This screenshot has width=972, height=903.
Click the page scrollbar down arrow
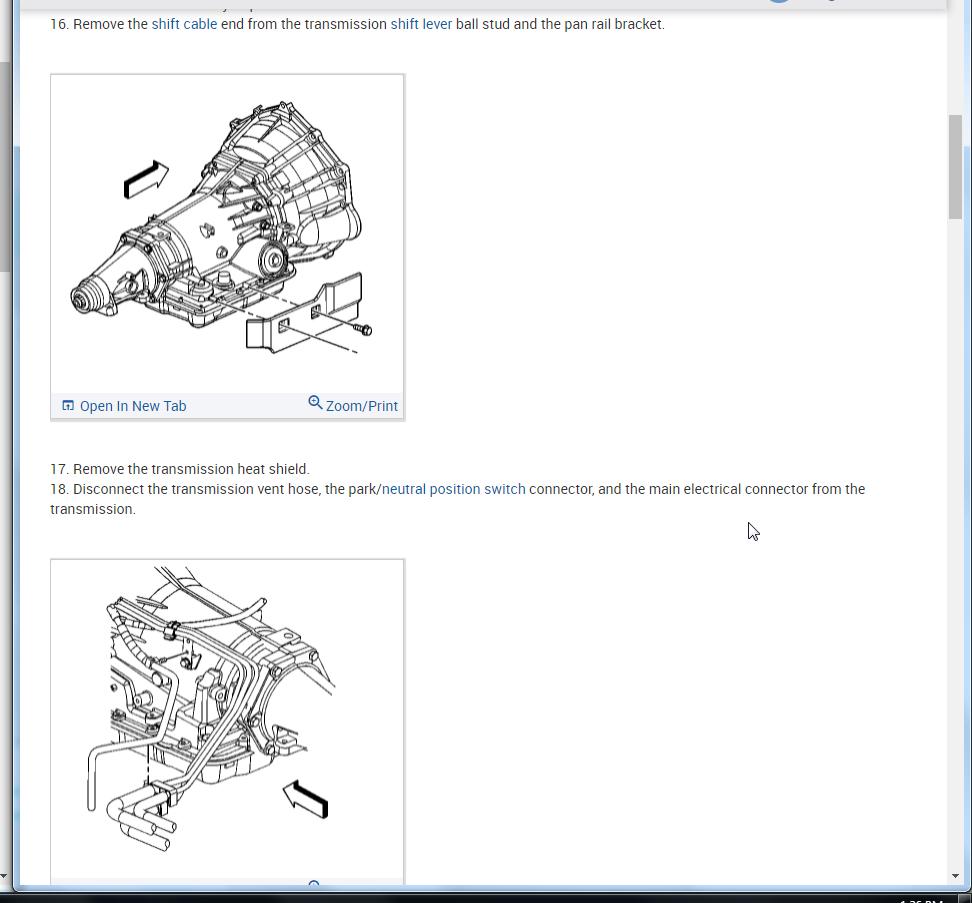(x=955, y=876)
